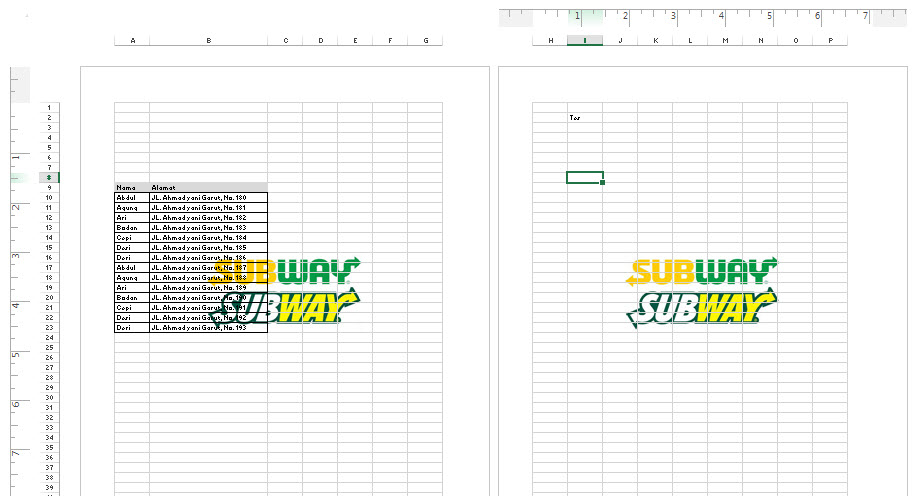Click address cell ending 'No. 183'
This screenshot has height=496, width=914.
[209, 228]
